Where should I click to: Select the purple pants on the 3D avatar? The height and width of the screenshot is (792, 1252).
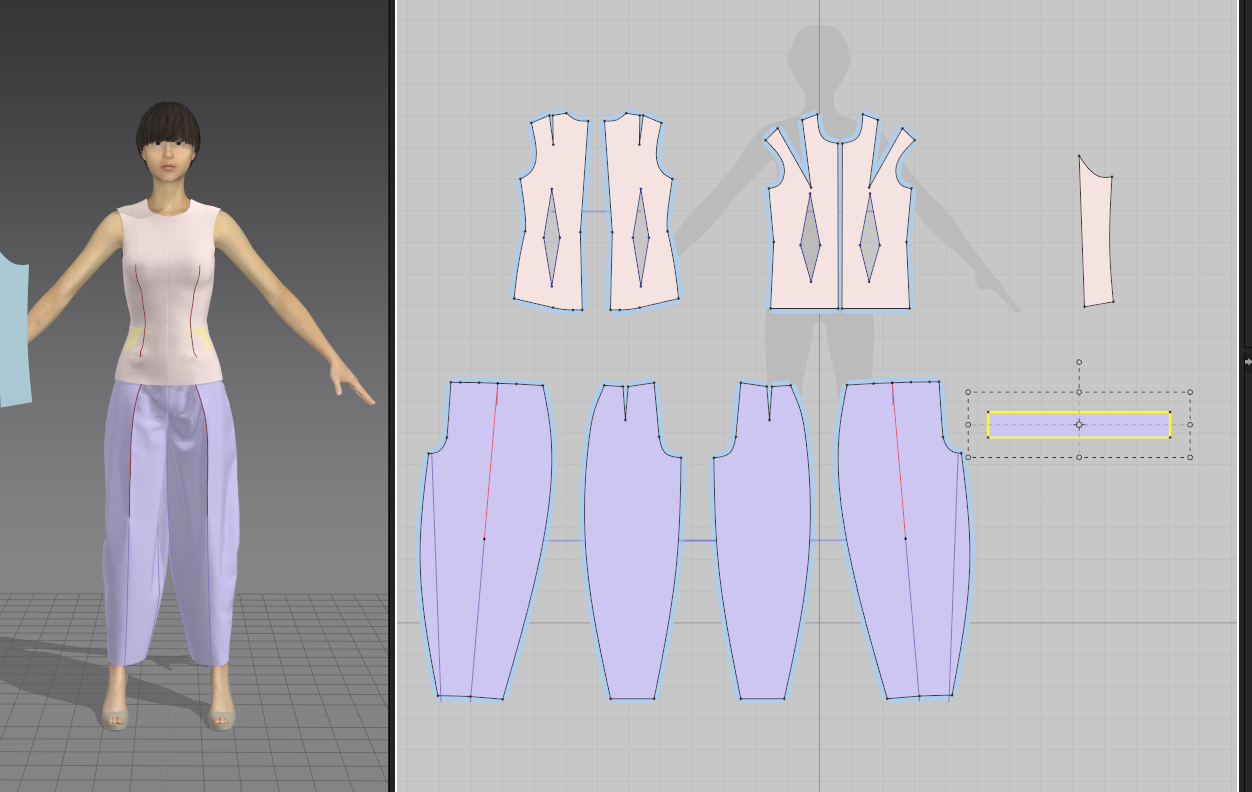pyautogui.click(x=168, y=500)
